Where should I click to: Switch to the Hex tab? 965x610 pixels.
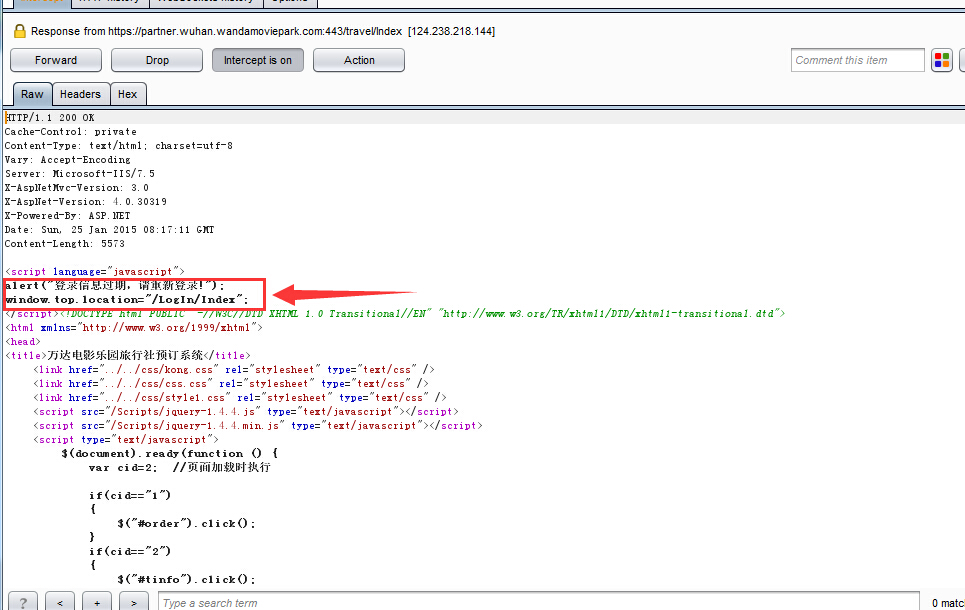pyautogui.click(x=127, y=94)
